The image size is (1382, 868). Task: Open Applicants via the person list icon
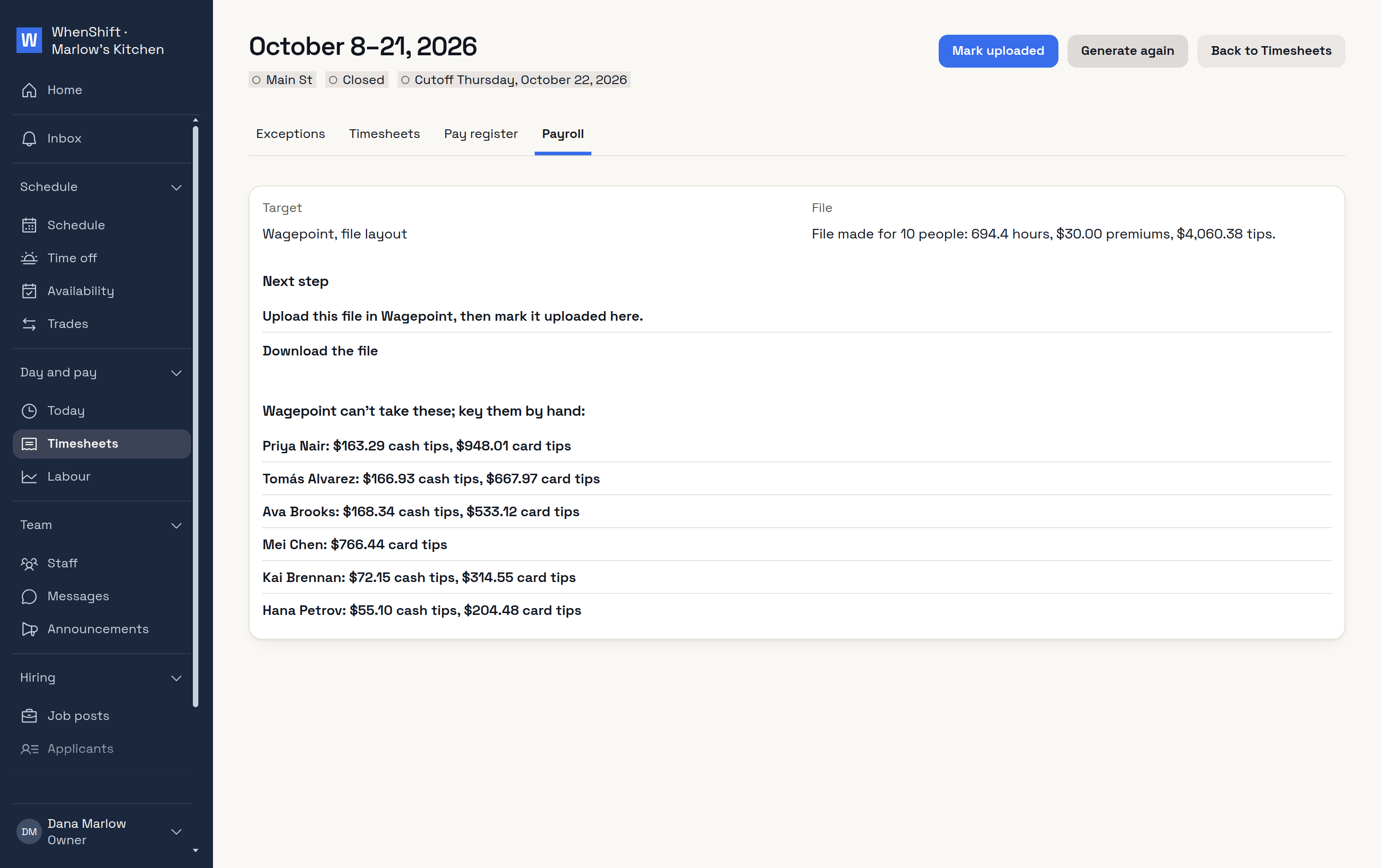pyautogui.click(x=29, y=749)
